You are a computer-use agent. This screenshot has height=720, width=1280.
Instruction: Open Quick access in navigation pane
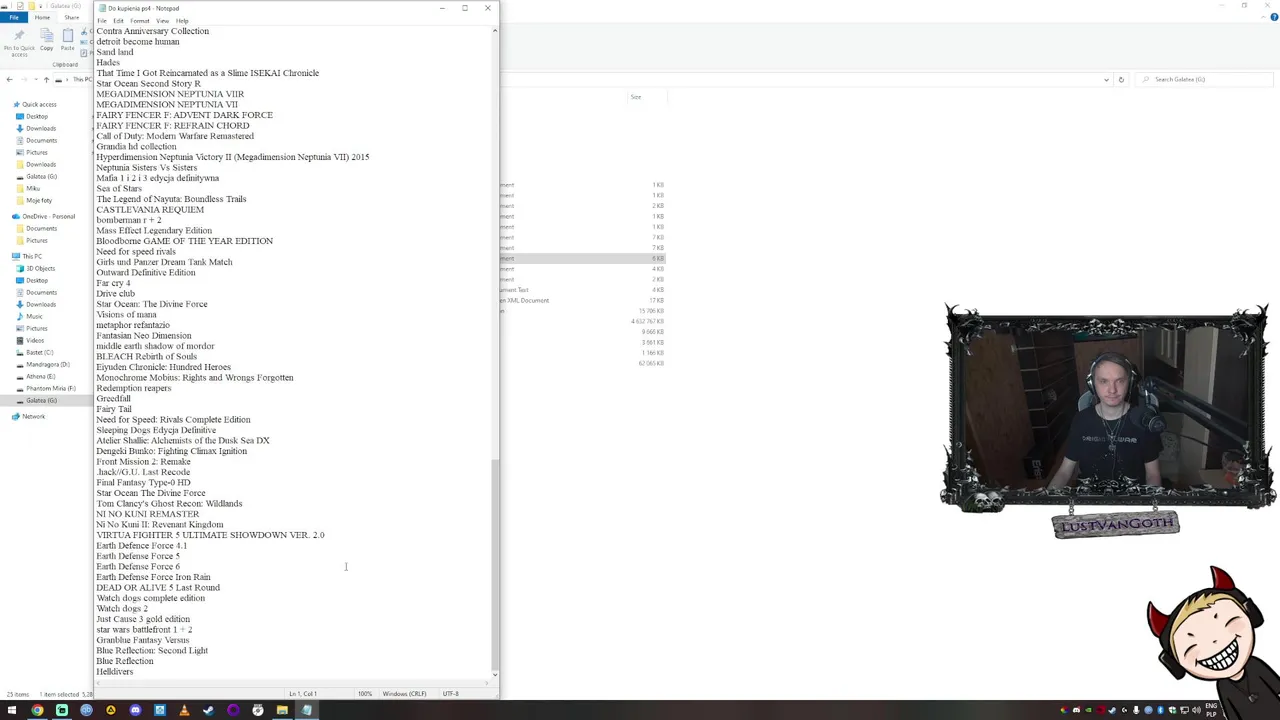coord(40,104)
